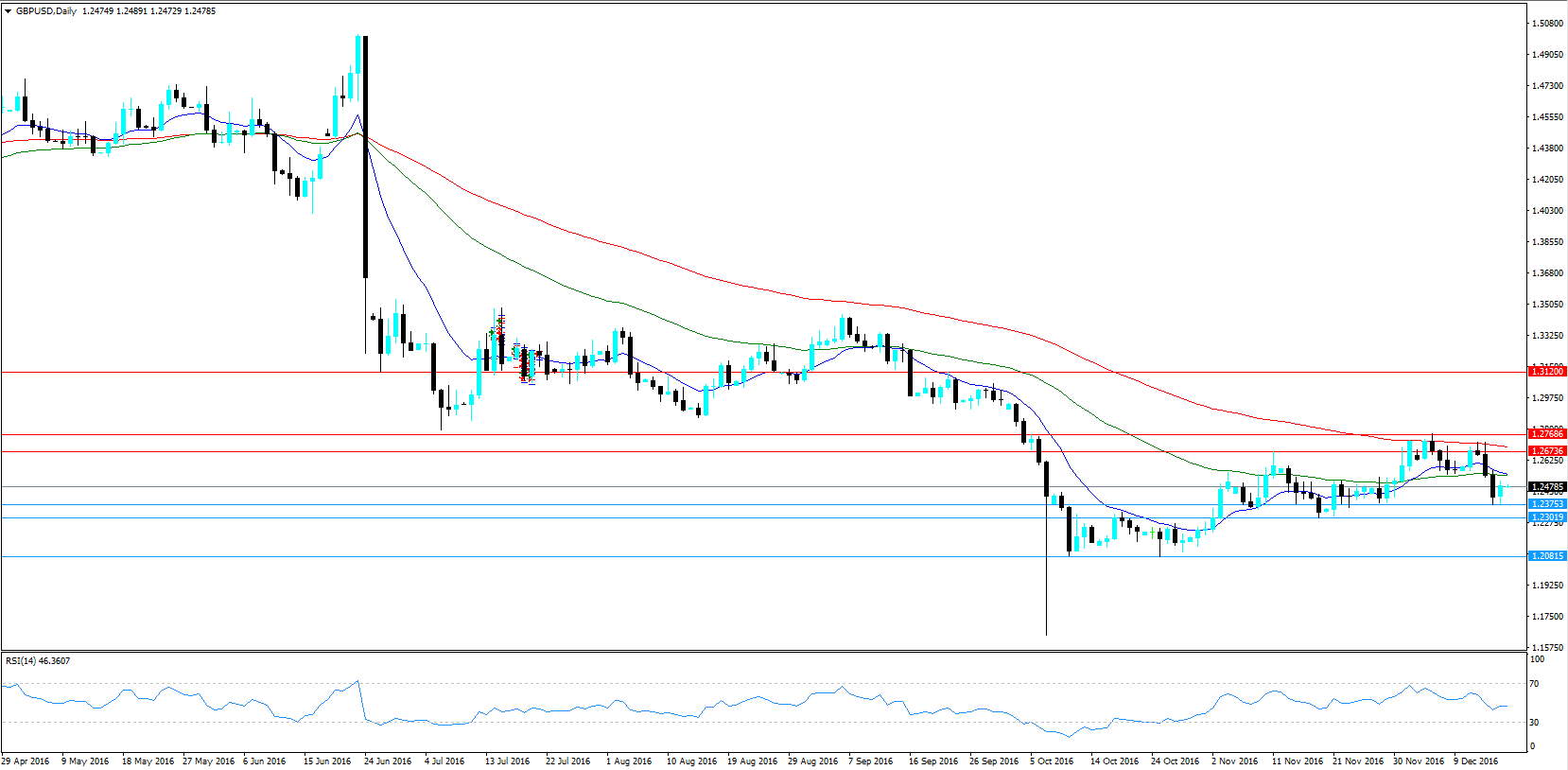Select the 1.20815 blue price level tag

tap(1547, 556)
